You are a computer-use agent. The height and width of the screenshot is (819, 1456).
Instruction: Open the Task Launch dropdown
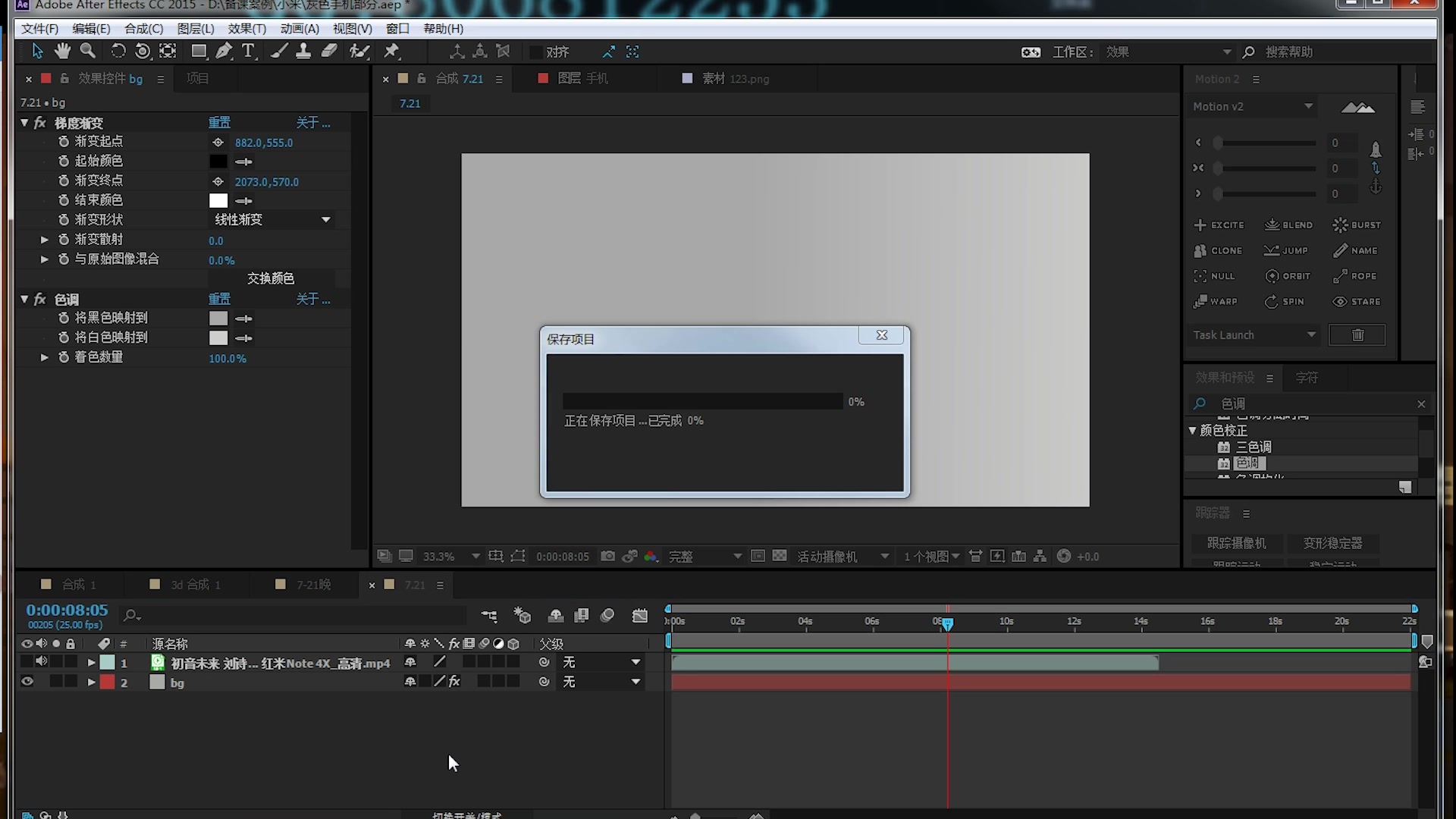[1254, 335]
